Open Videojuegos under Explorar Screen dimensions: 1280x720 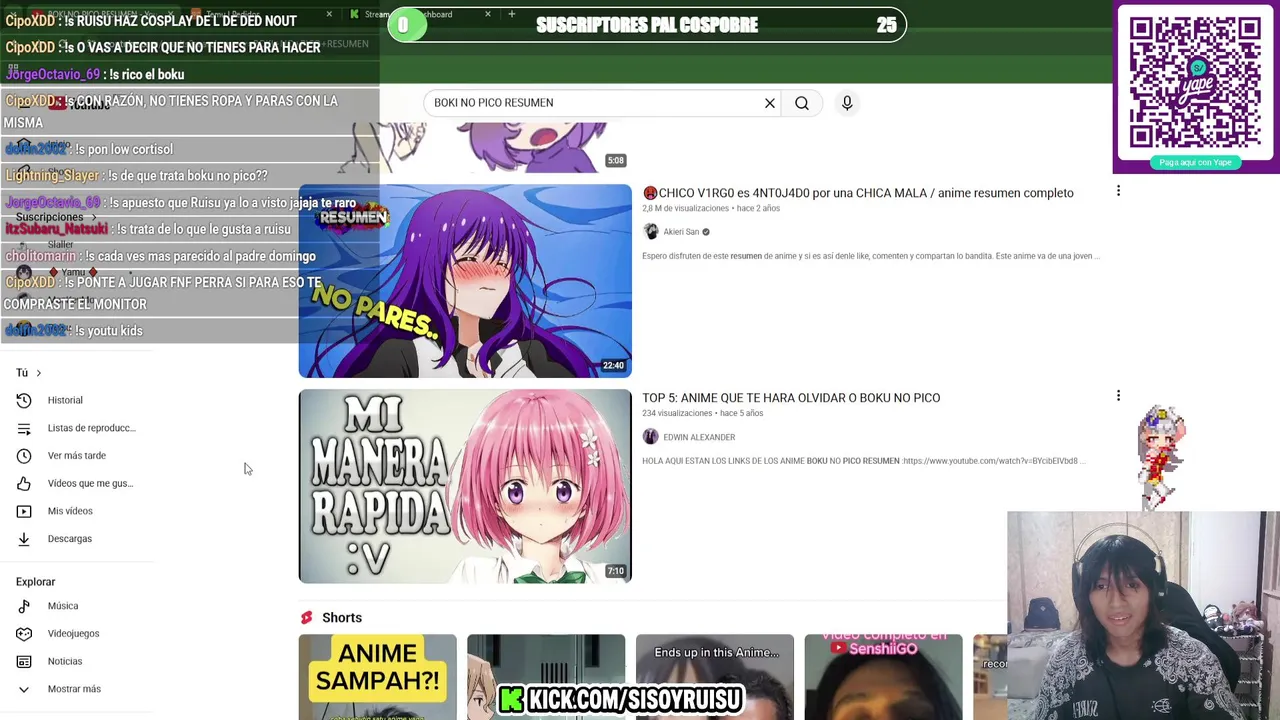tap(73, 634)
